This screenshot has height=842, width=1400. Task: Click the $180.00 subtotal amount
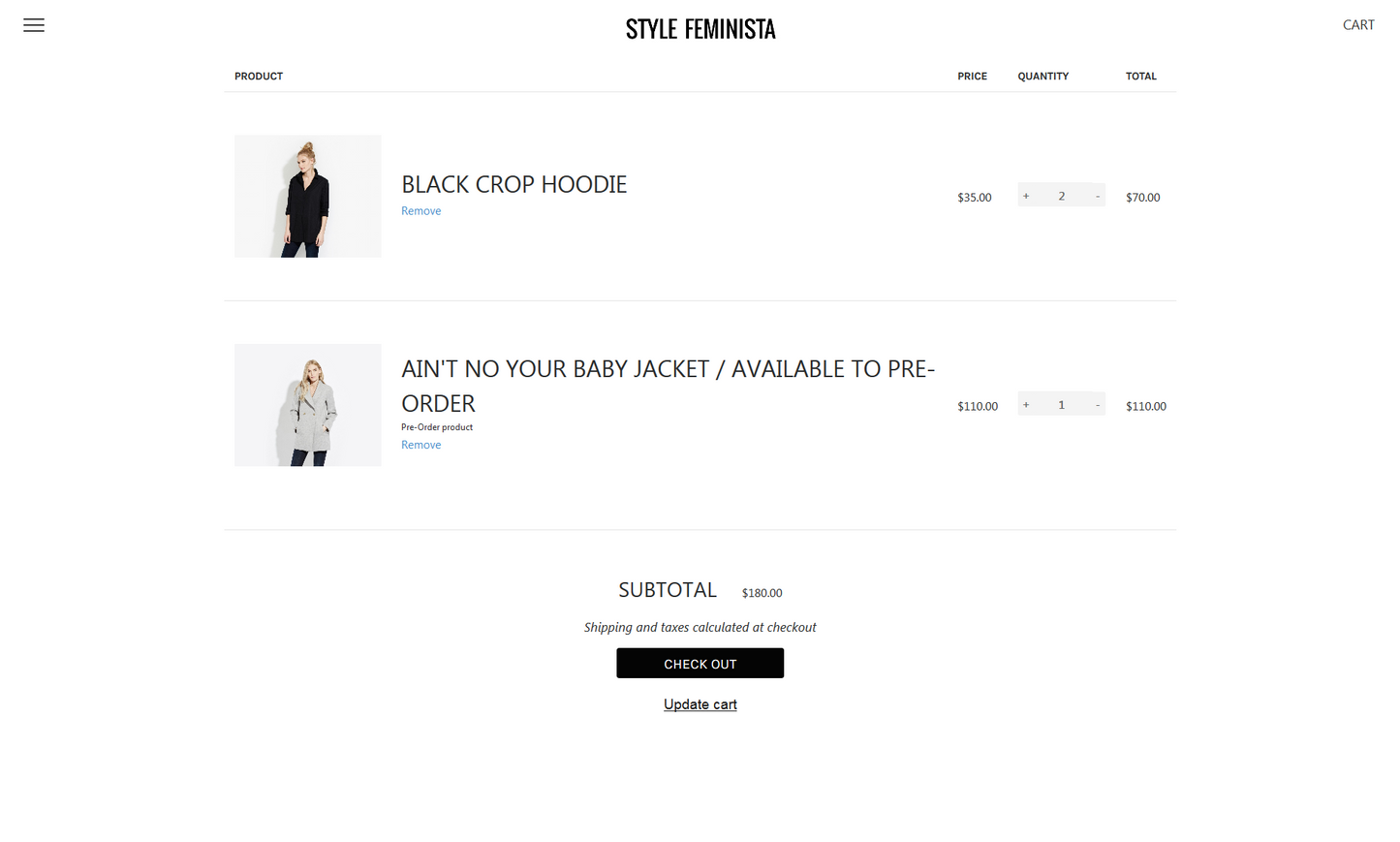[762, 593]
